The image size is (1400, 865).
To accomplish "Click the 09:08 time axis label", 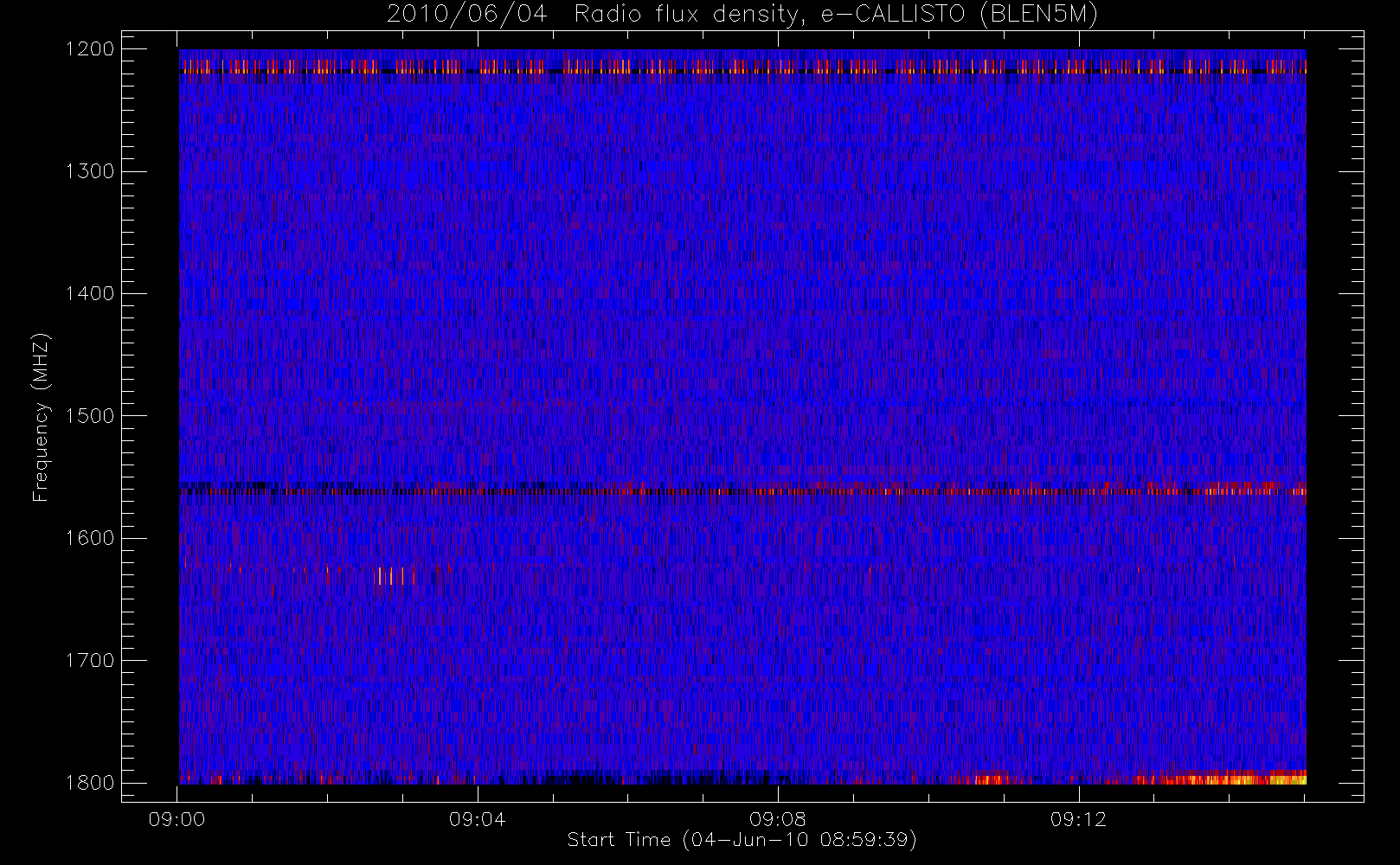I will [778, 819].
